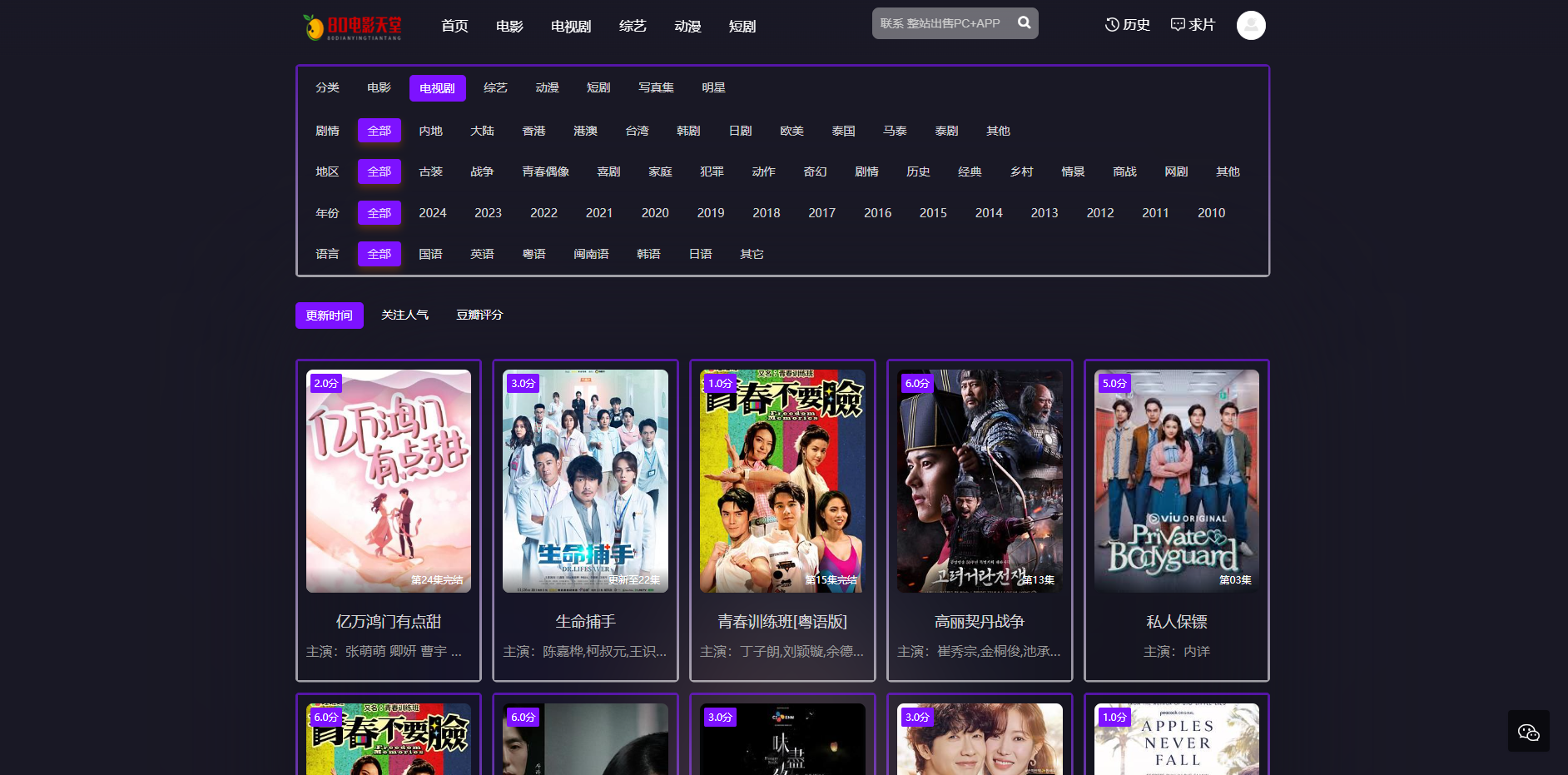Open the user avatar icon

coord(1251,26)
